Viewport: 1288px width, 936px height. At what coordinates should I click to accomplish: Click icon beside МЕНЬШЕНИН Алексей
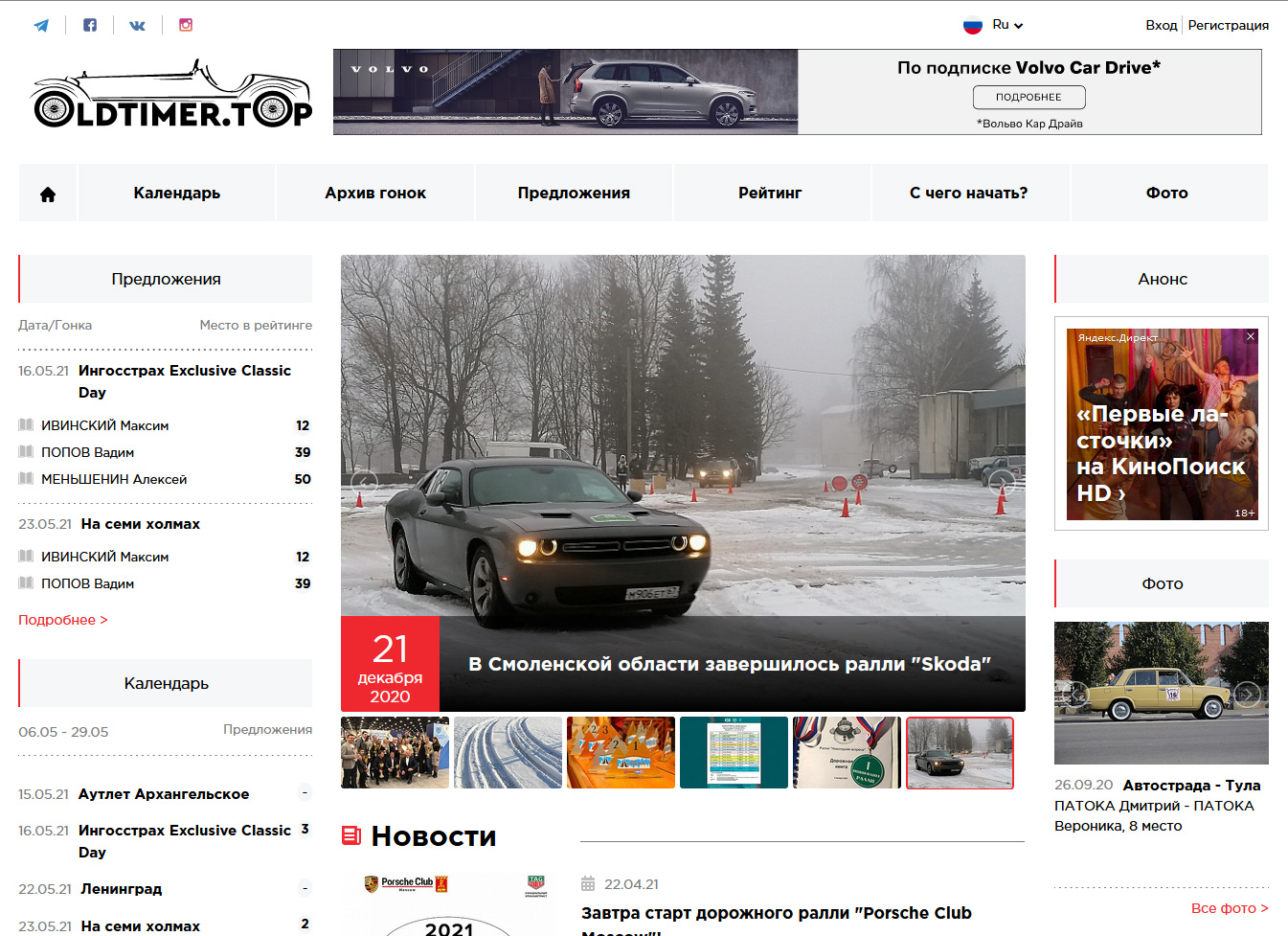26,478
